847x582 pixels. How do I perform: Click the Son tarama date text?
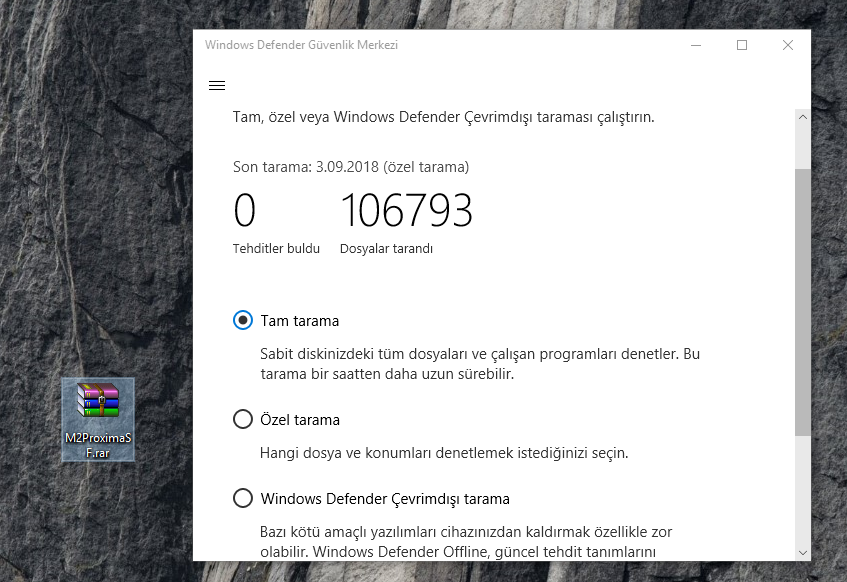coord(351,167)
